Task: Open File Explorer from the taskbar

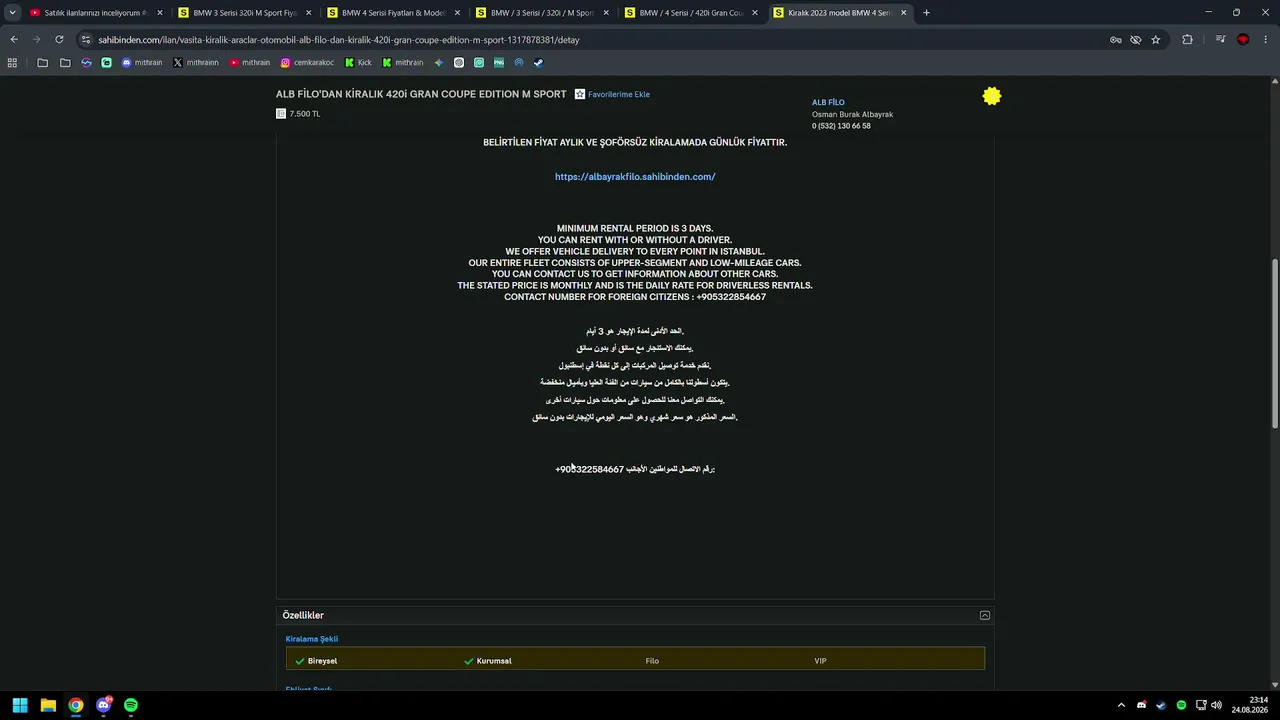Action: pyautogui.click(x=48, y=705)
